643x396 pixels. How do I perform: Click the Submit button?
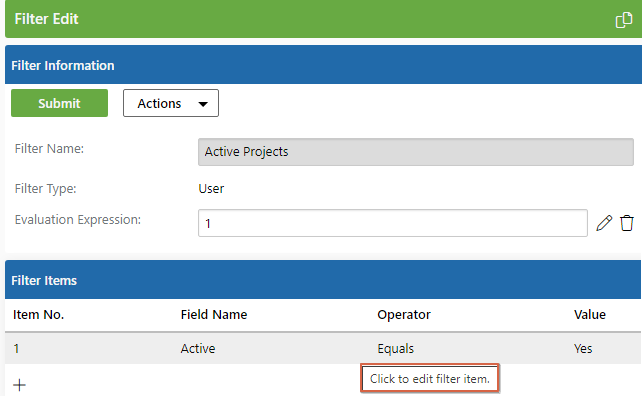point(59,103)
